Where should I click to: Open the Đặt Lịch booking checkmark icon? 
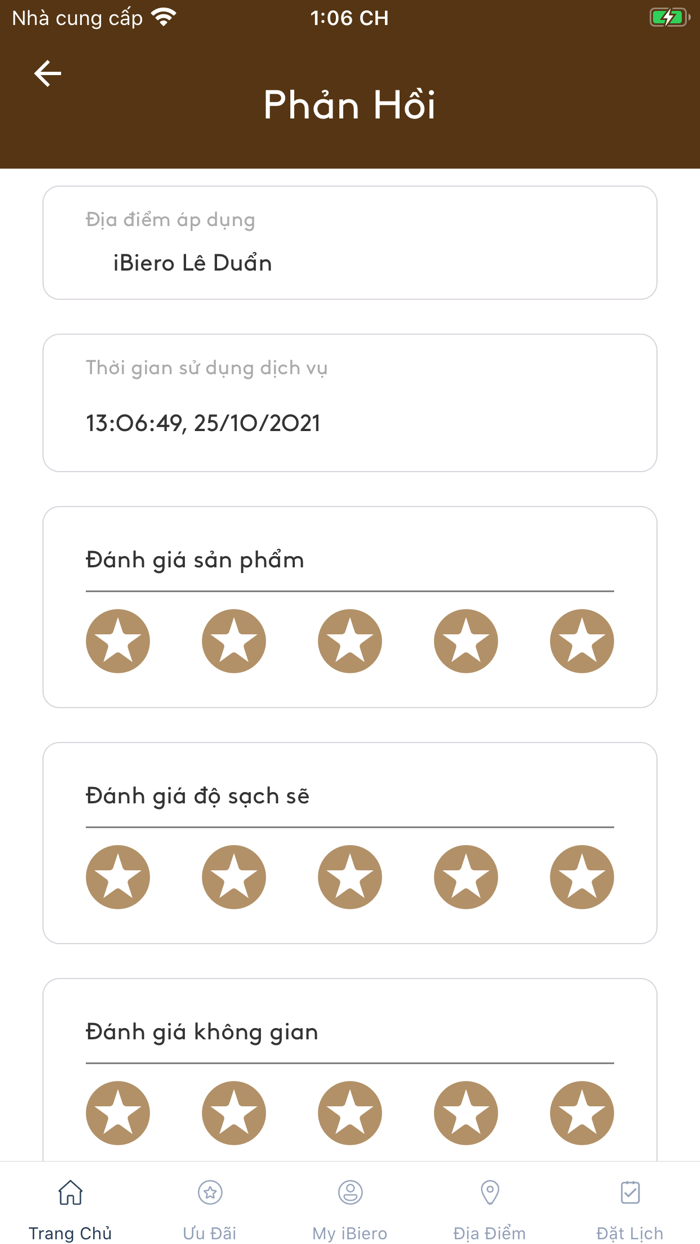click(x=629, y=1192)
